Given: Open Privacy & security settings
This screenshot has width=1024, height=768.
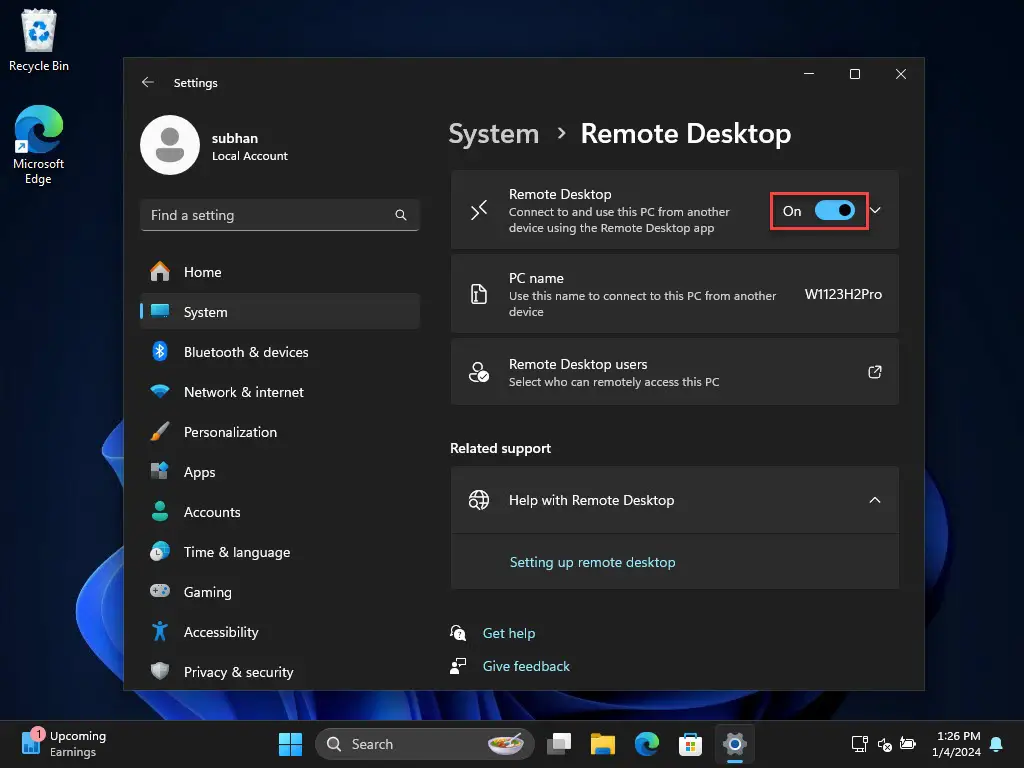Looking at the screenshot, I should (x=238, y=672).
